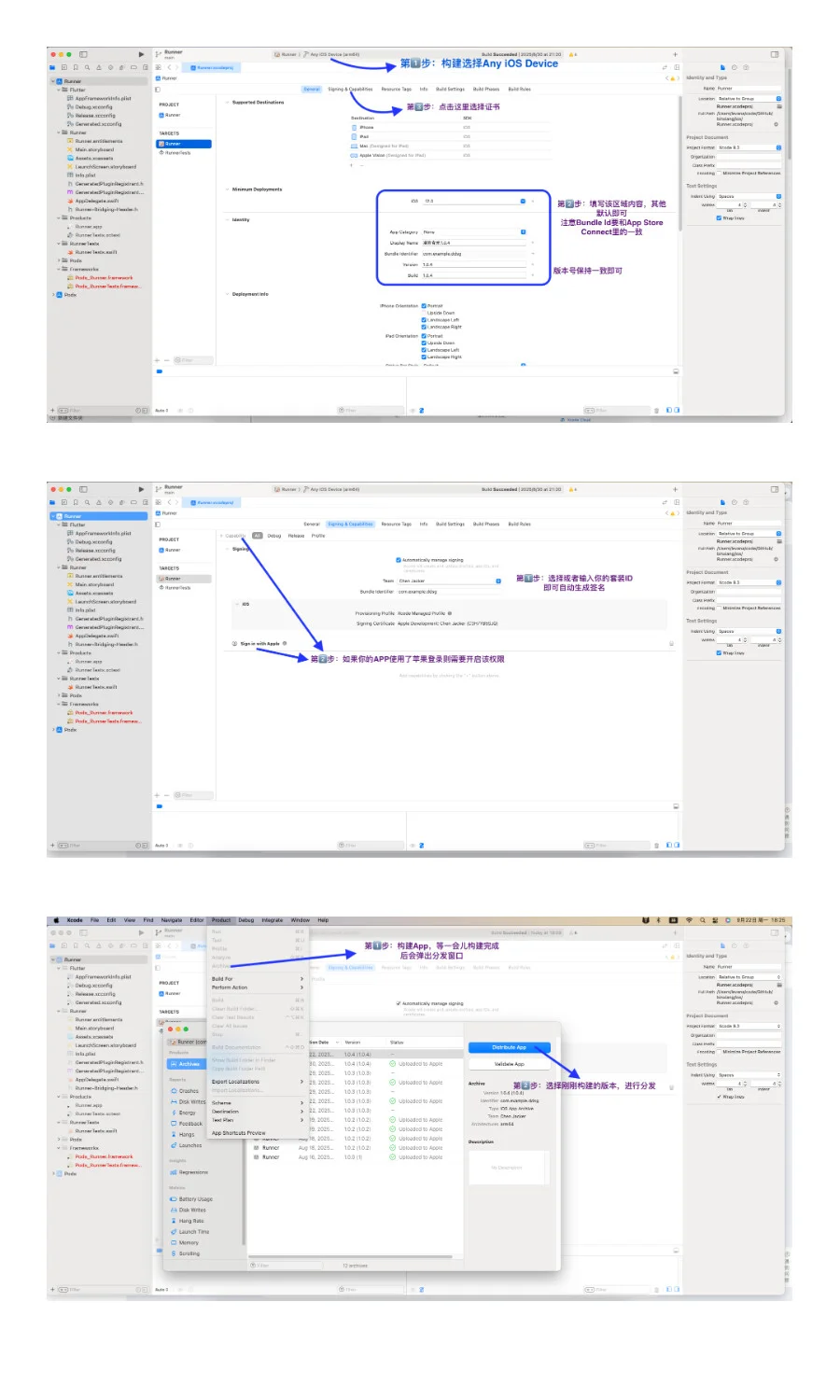Select Archives in the Organizer sidebar
Image resolution: width=840 pixels, height=1400 pixels.
pos(185,1064)
